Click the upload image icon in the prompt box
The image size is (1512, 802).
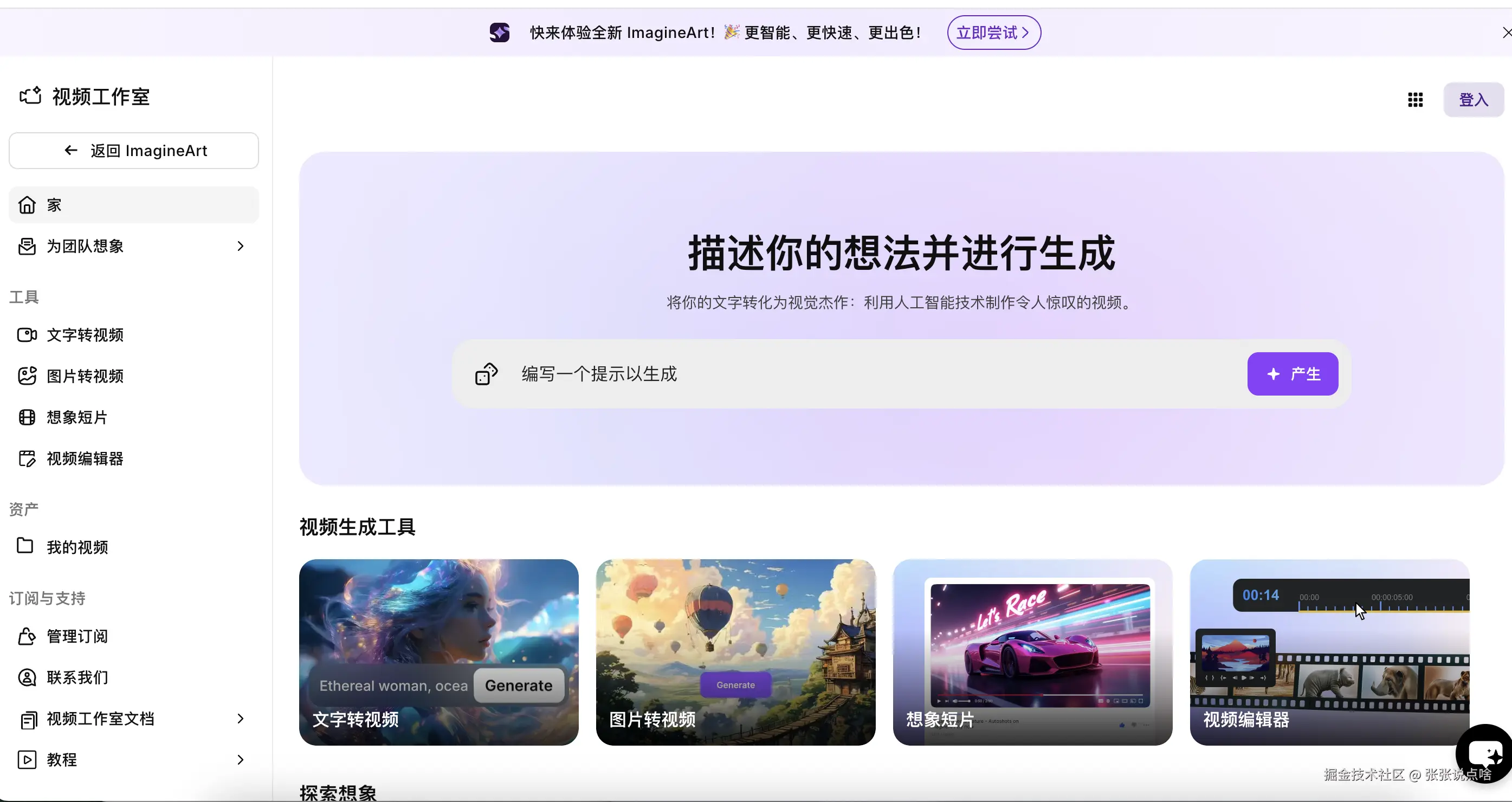tap(486, 374)
